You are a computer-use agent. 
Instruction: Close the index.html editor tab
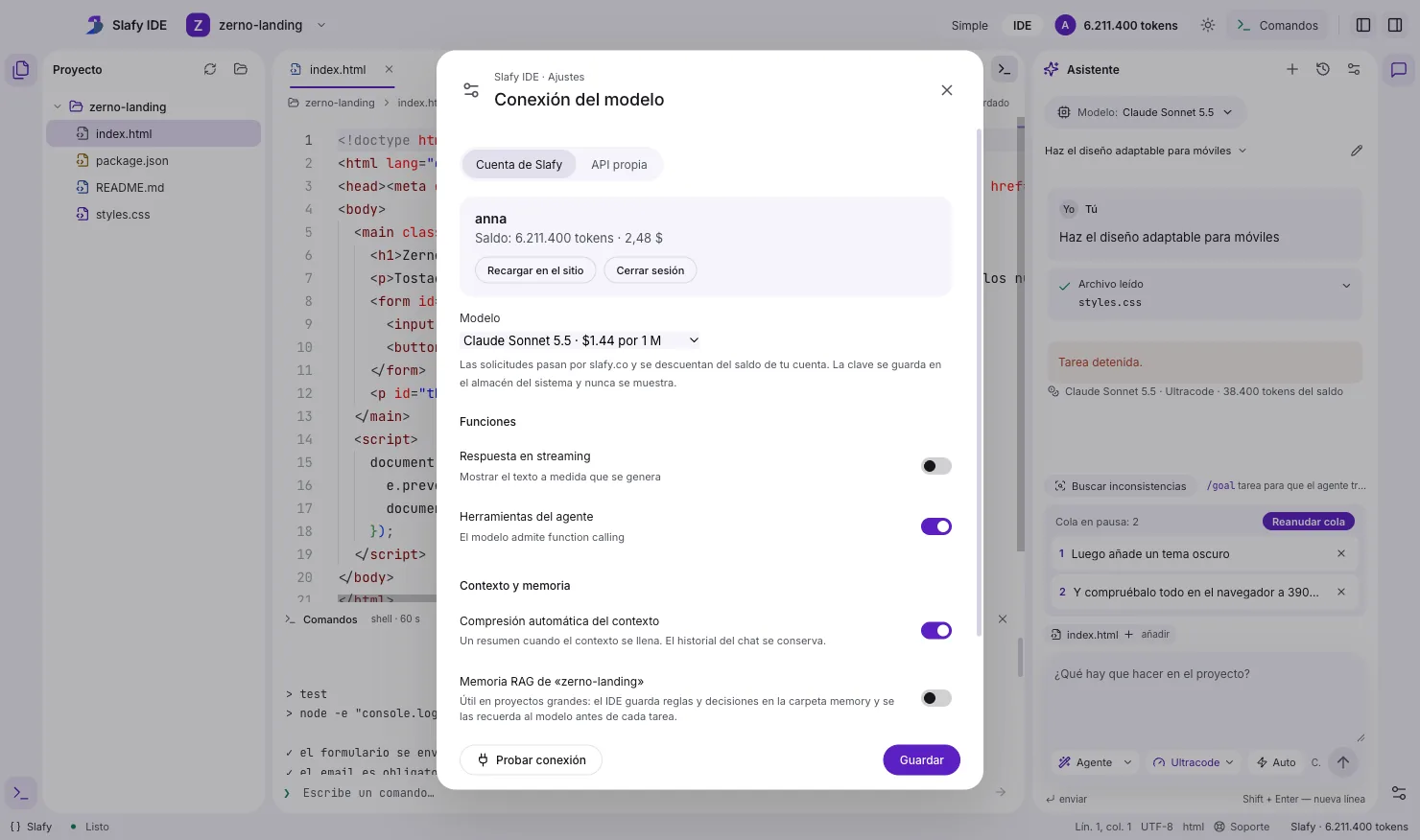point(389,69)
